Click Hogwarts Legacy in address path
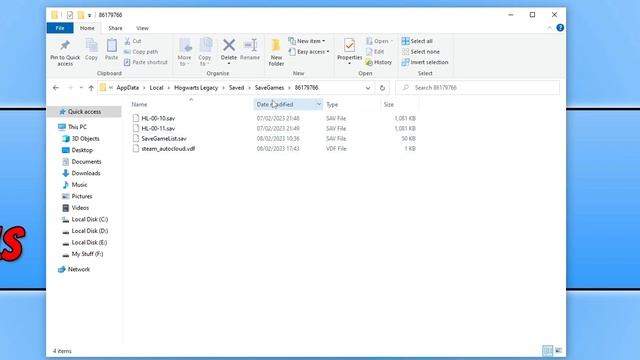640x360 pixels. (x=196, y=88)
